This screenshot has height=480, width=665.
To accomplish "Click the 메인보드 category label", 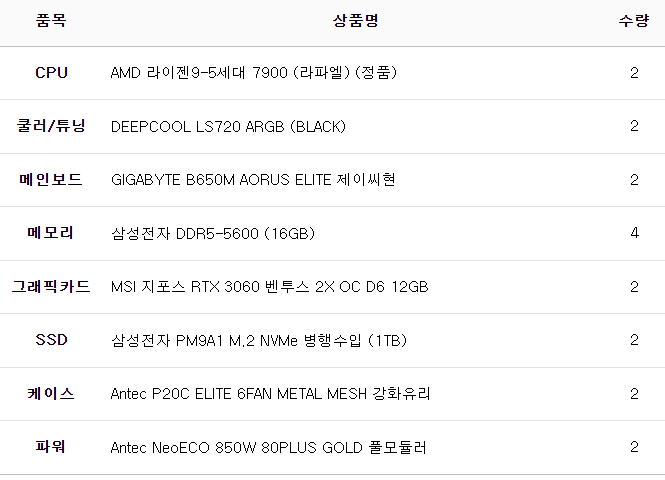I will click(51, 180).
